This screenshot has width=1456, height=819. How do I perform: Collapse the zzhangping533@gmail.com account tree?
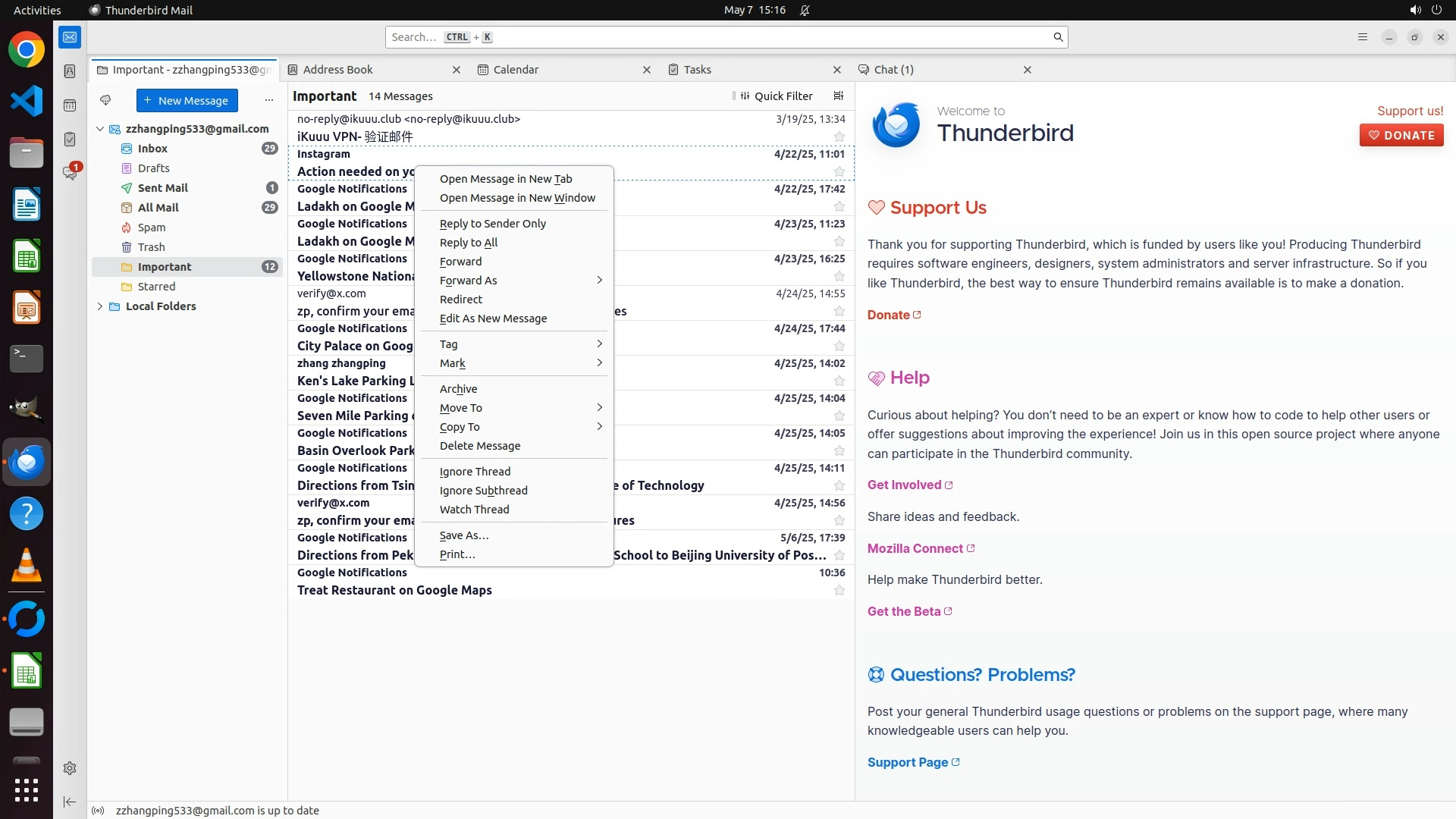(100, 129)
